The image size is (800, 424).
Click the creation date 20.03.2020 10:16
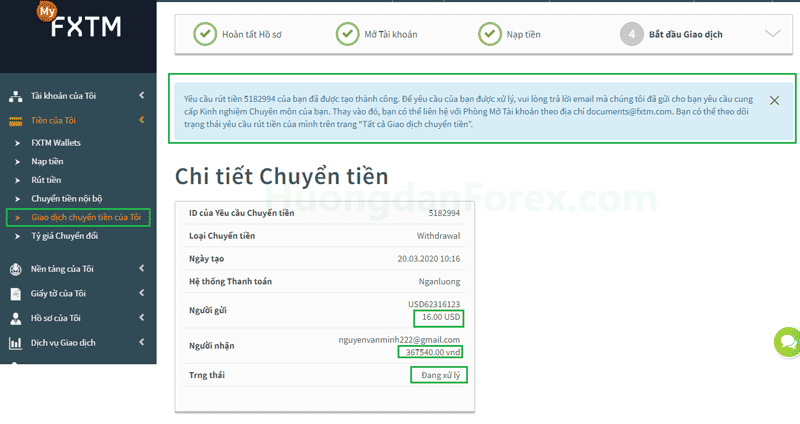point(429,259)
